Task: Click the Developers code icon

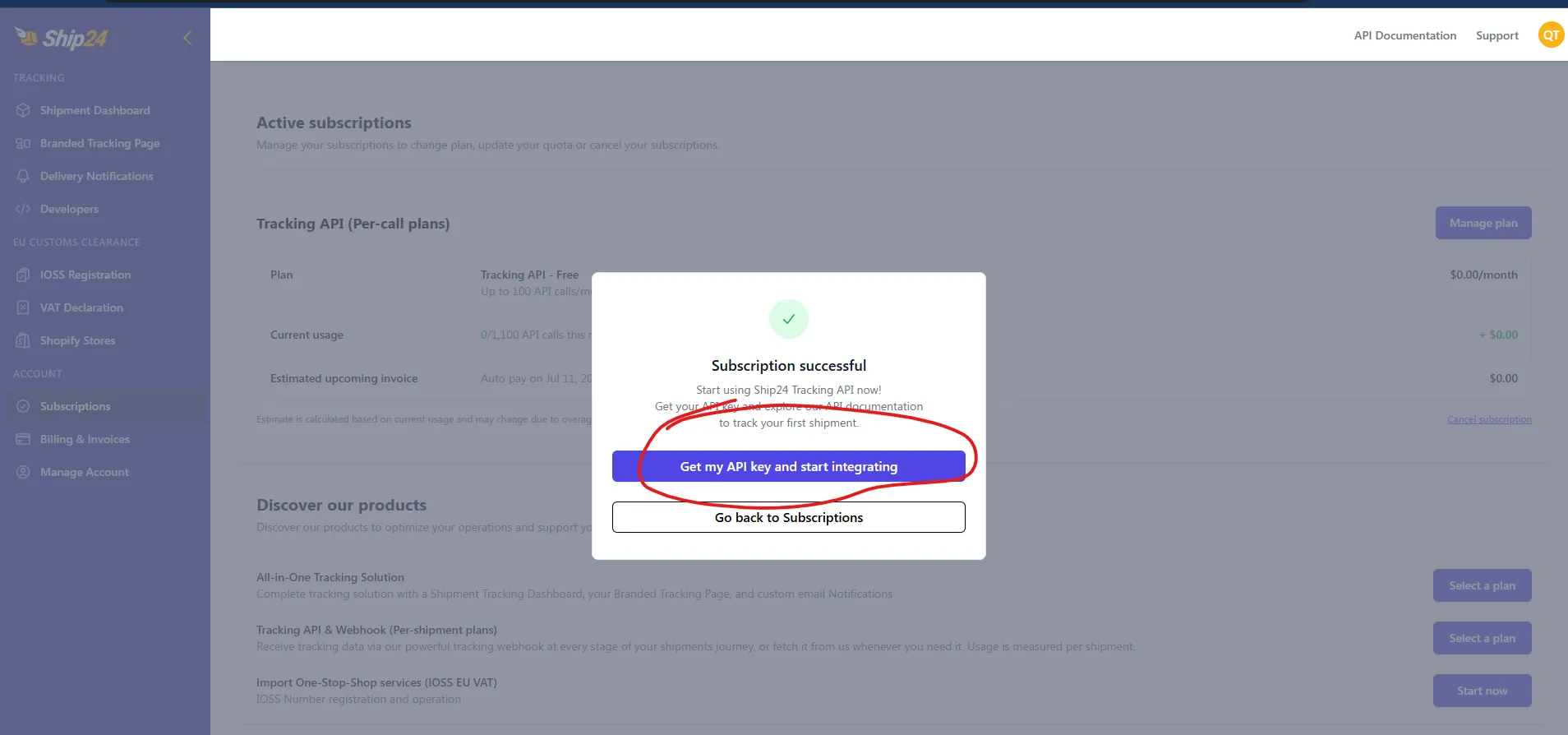Action: 23,209
